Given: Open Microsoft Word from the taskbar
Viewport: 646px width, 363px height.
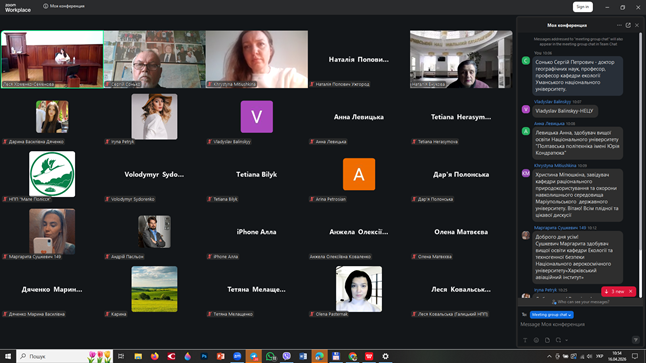Looking at the screenshot, I should [303, 356].
